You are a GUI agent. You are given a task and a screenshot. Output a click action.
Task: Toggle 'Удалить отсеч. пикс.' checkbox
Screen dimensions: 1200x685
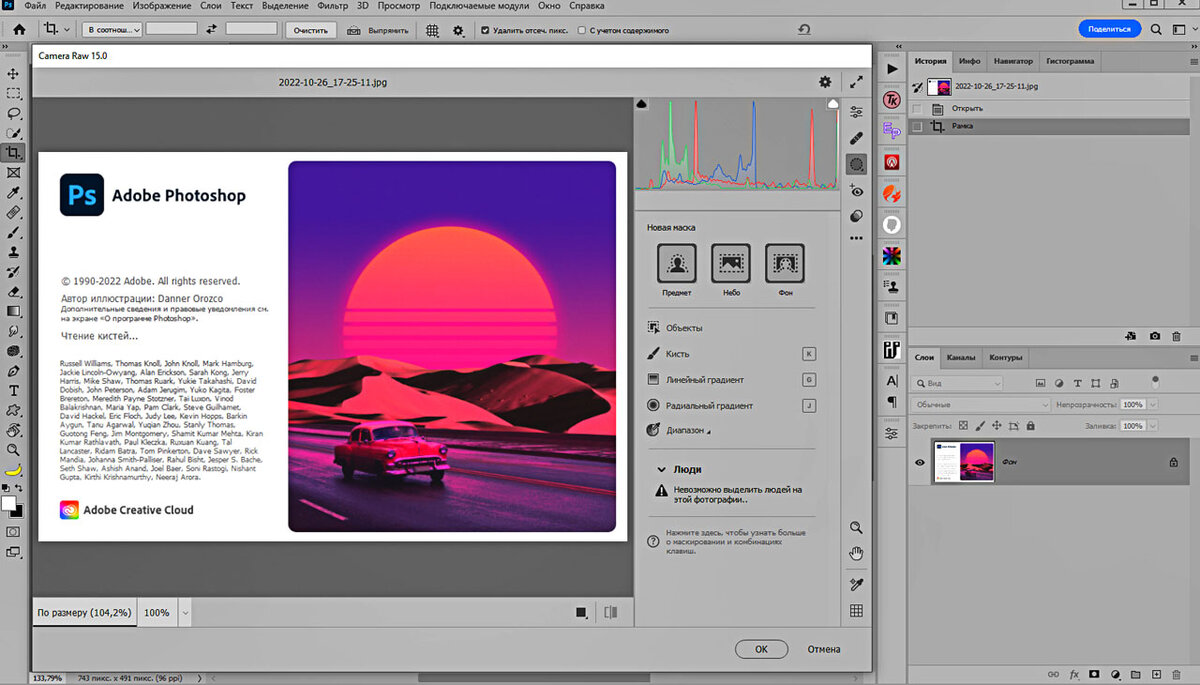[485, 30]
